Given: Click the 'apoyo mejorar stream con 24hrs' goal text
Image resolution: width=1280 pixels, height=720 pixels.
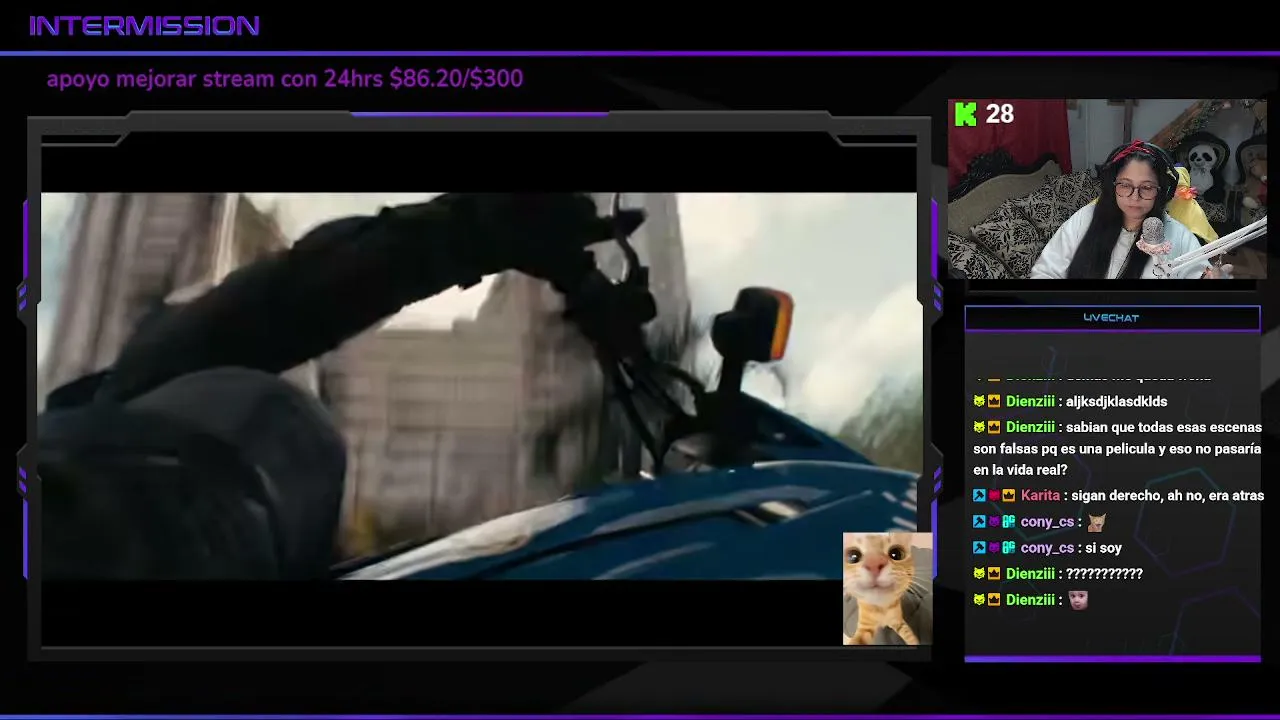Looking at the screenshot, I should (x=215, y=78).
